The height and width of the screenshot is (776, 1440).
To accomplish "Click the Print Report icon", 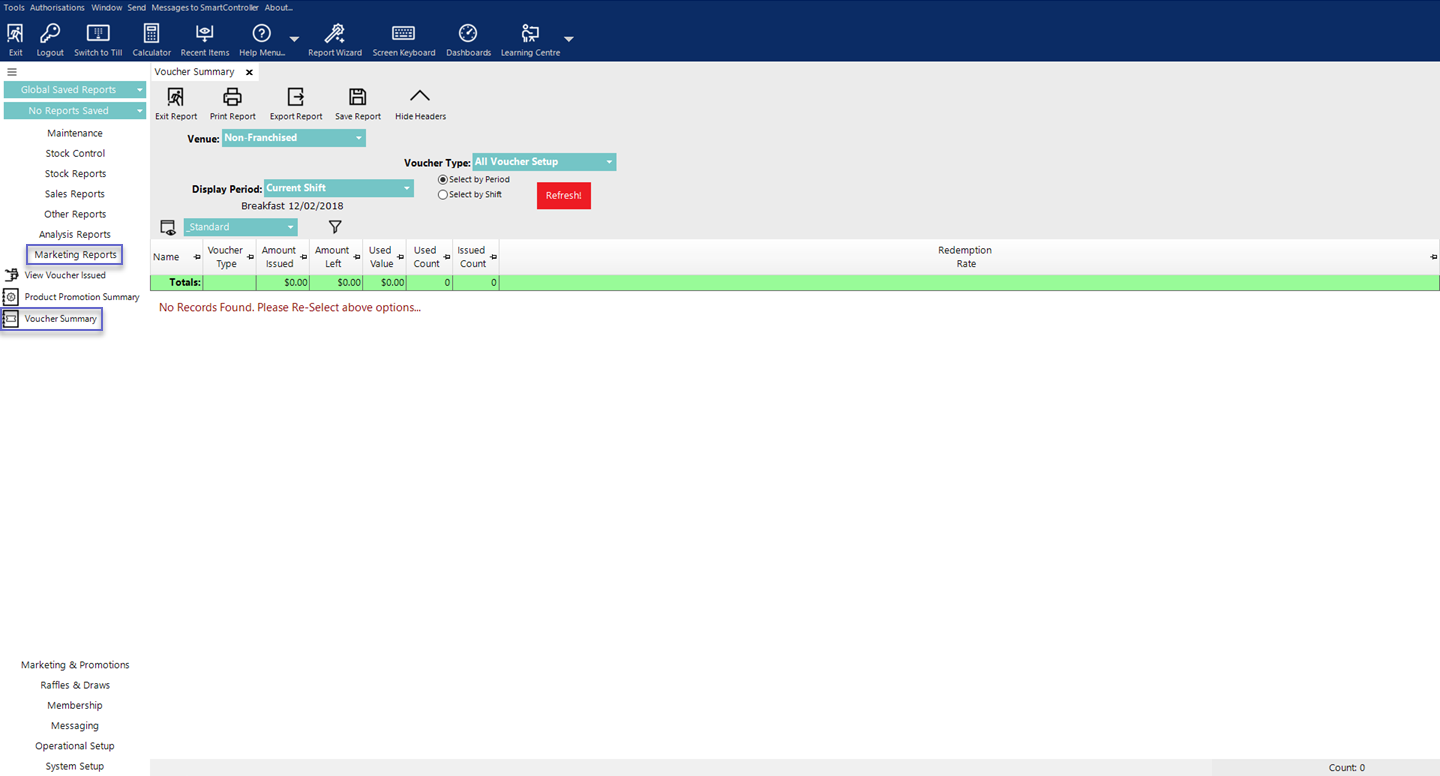I will [x=232, y=97].
